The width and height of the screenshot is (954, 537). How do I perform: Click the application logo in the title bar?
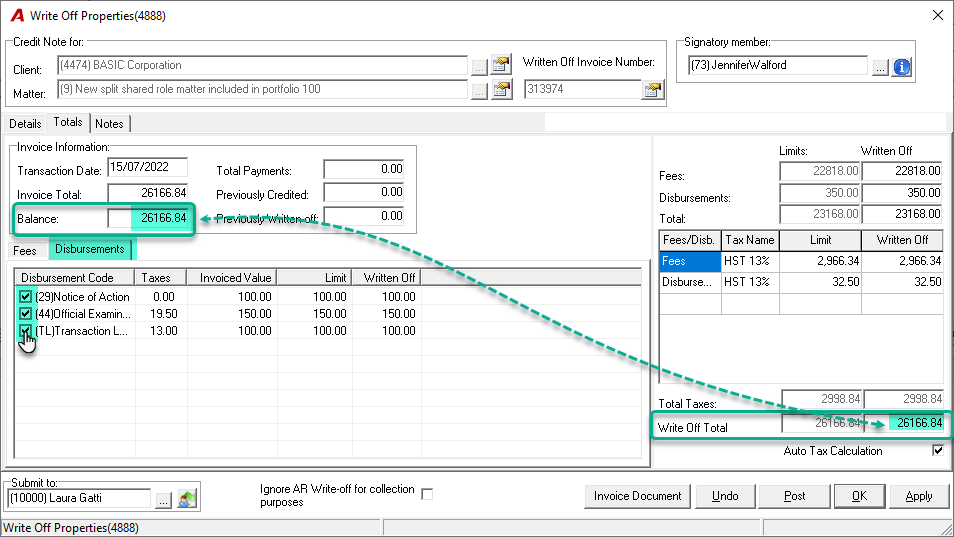(x=18, y=15)
